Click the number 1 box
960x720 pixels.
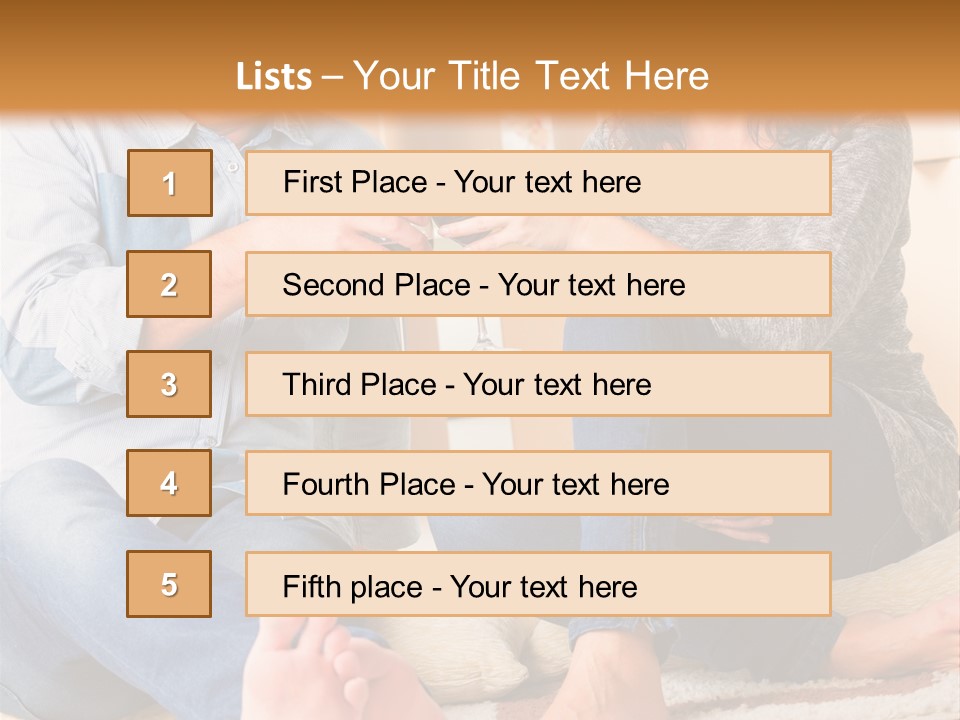pos(169,183)
